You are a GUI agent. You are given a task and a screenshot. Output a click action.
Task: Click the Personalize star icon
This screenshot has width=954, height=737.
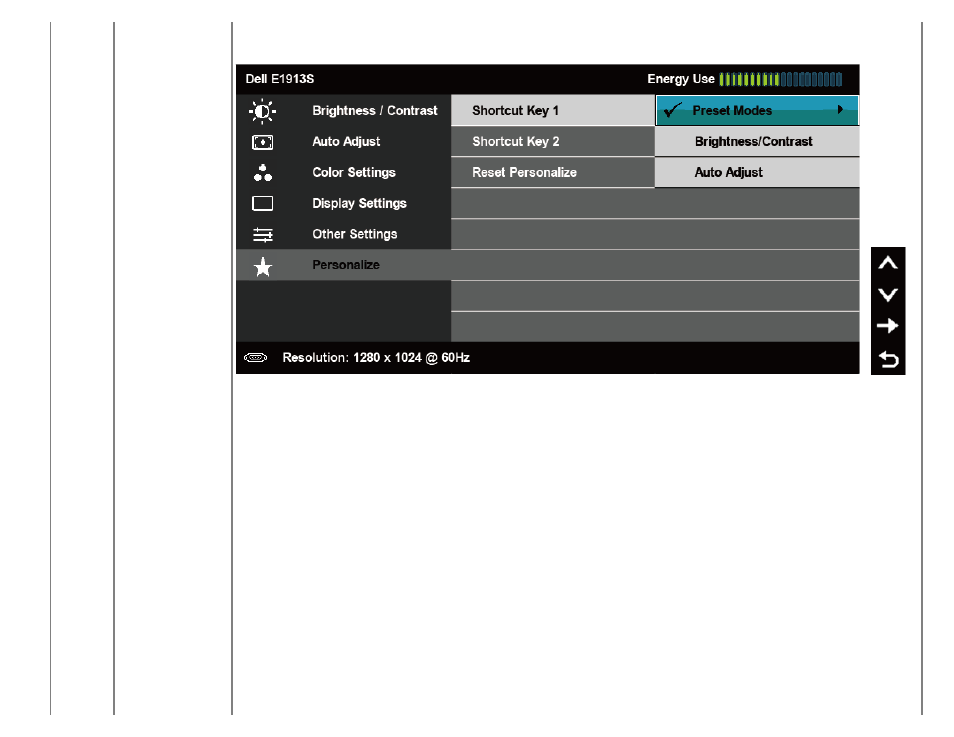pos(262,267)
